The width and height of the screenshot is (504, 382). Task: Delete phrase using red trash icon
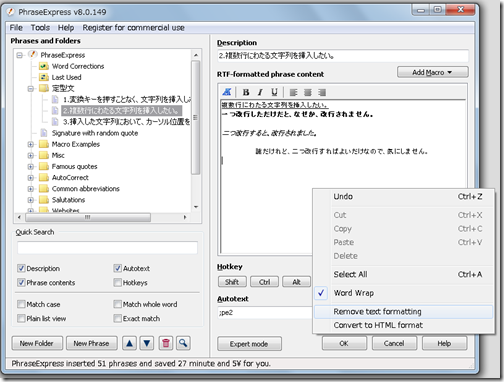click(166, 343)
